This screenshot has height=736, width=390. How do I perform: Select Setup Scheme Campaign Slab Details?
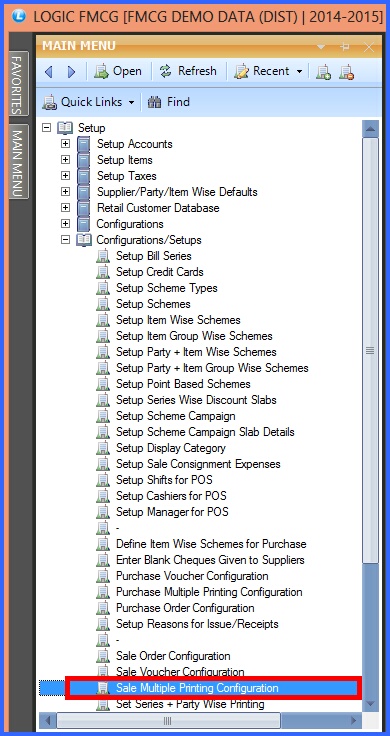tap(205, 431)
